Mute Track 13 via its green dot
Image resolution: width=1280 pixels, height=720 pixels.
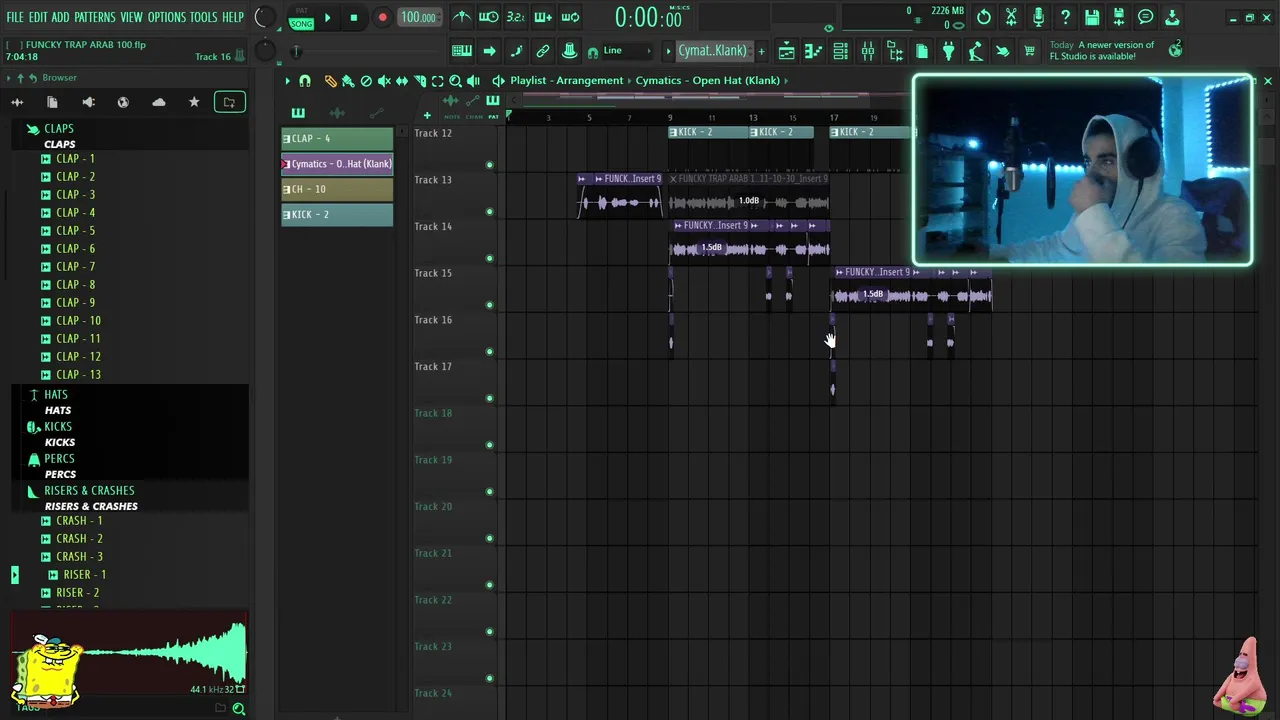(x=489, y=212)
